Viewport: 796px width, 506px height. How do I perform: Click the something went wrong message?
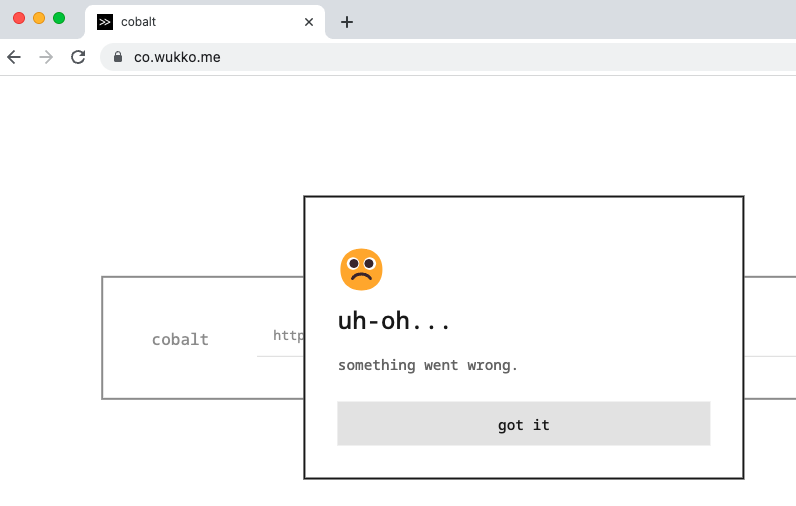click(428, 365)
